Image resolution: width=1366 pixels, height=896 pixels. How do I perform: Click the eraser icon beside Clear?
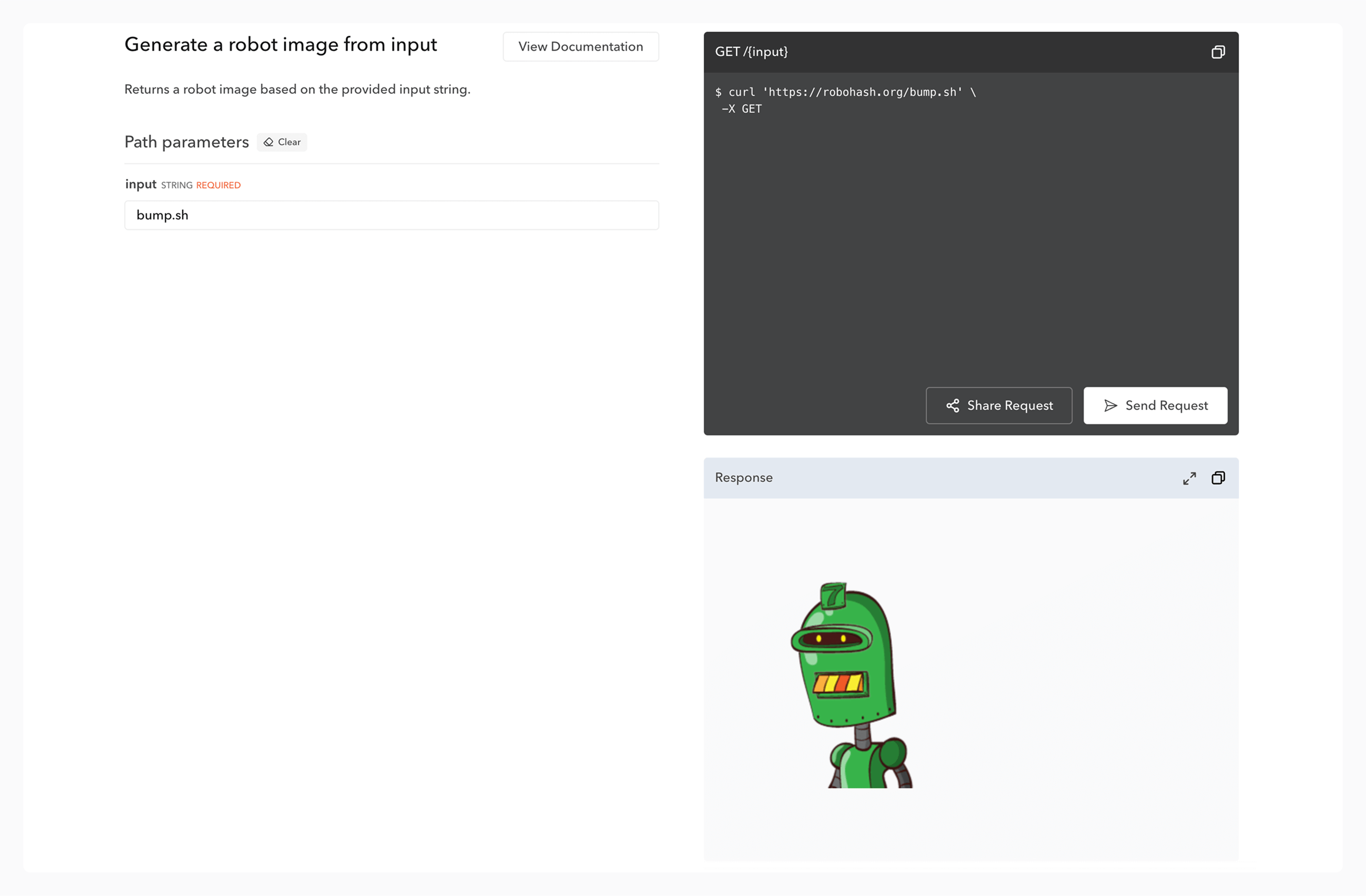pos(268,142)
